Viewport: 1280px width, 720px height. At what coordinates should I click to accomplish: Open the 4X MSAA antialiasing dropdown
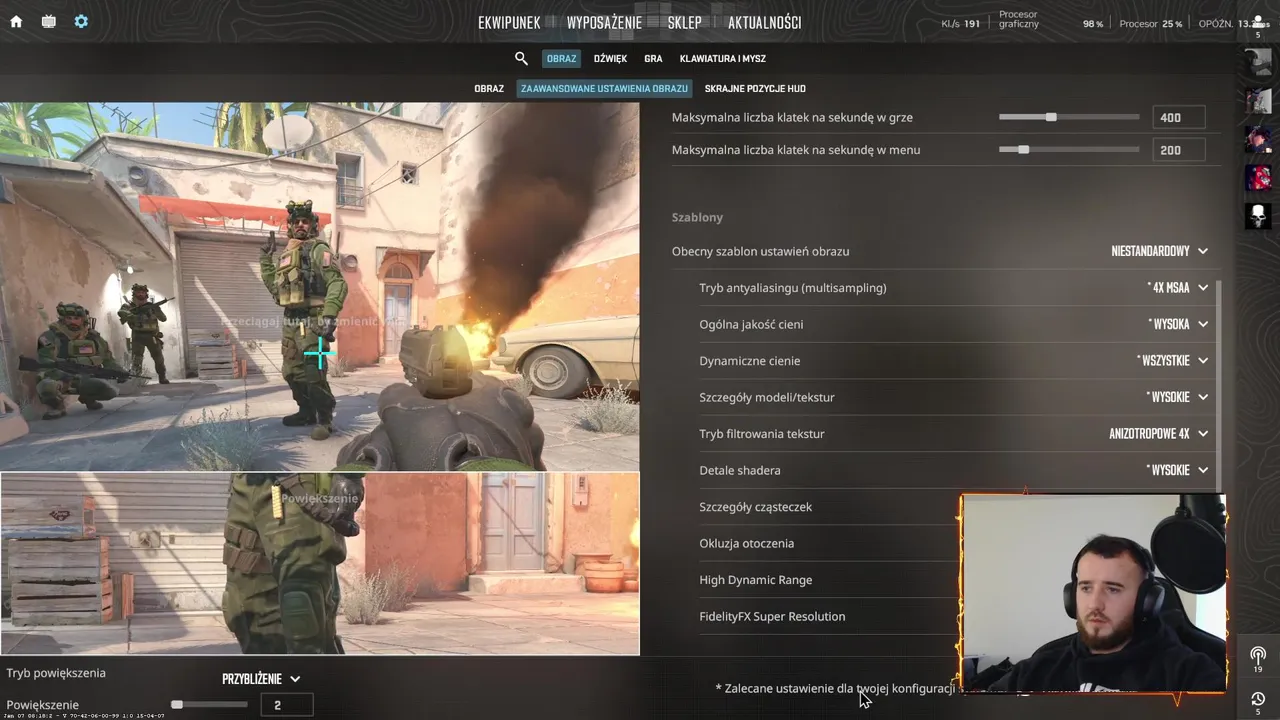[1177, 288]
